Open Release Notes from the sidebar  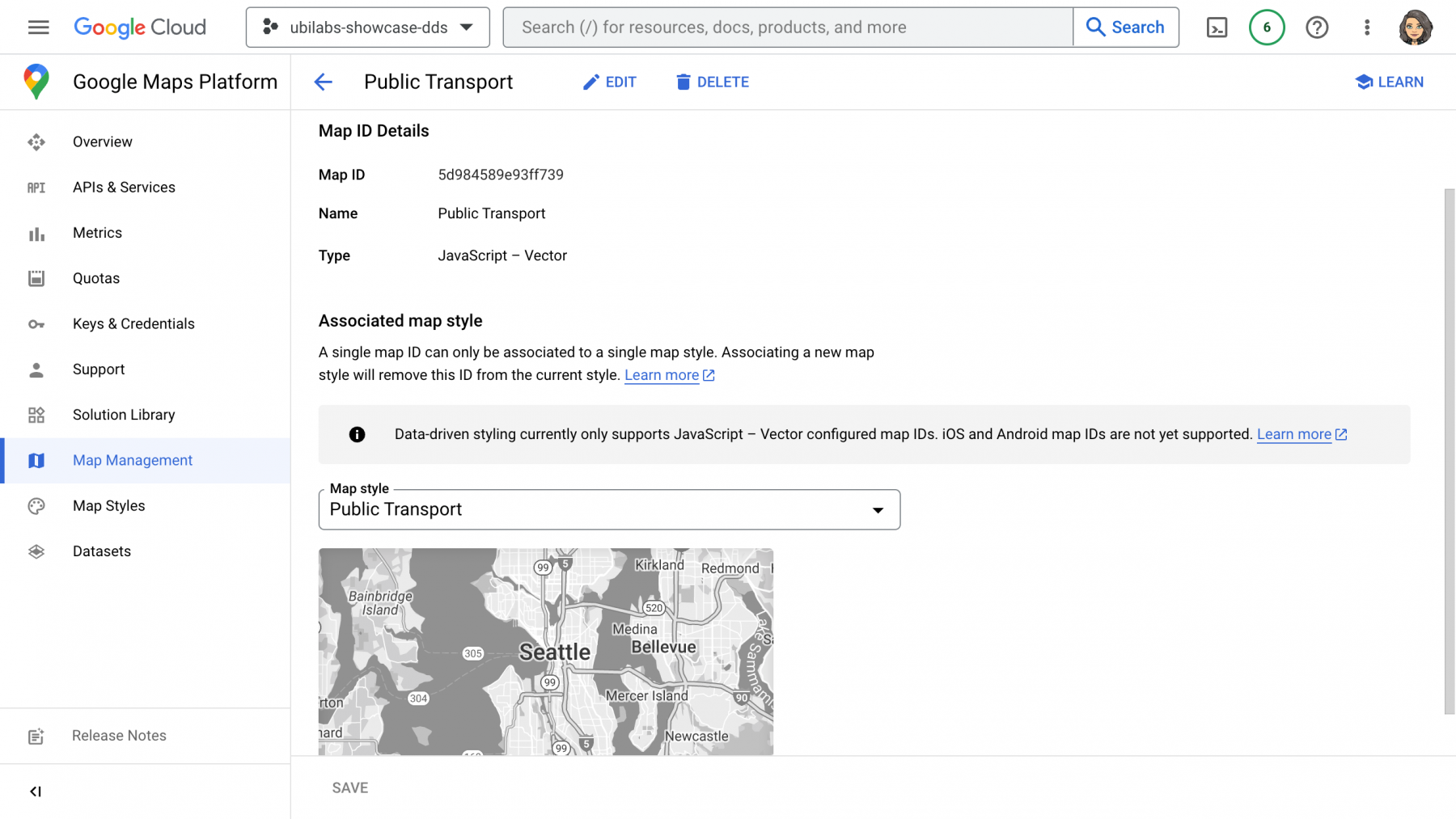tap(118, 736)
